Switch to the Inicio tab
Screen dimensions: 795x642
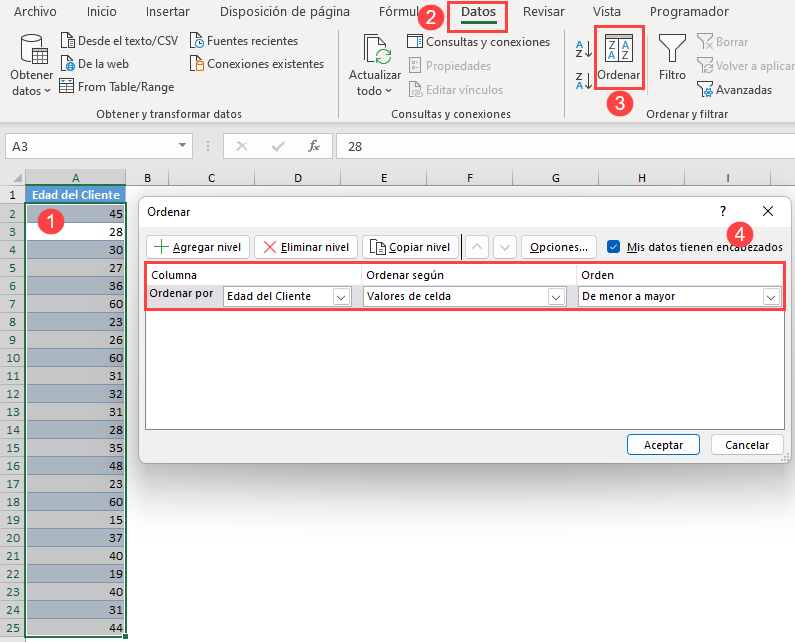[x=101, y=12]
